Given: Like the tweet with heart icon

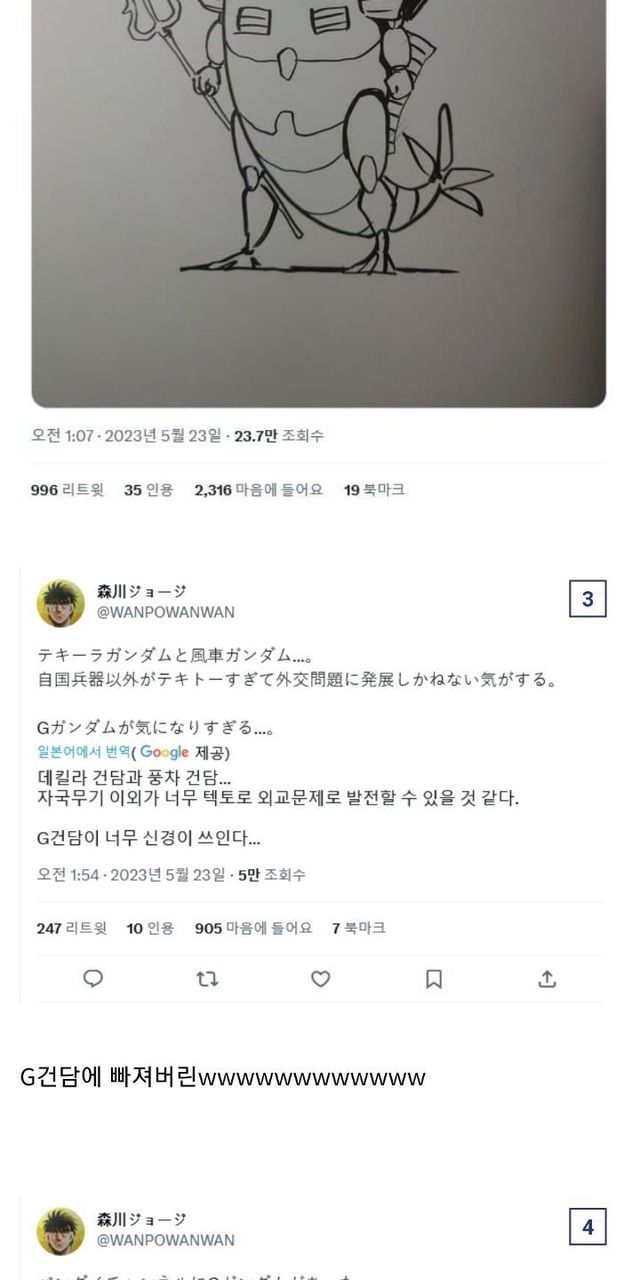Looking at the screenshot, I should [x=320, y=979].
